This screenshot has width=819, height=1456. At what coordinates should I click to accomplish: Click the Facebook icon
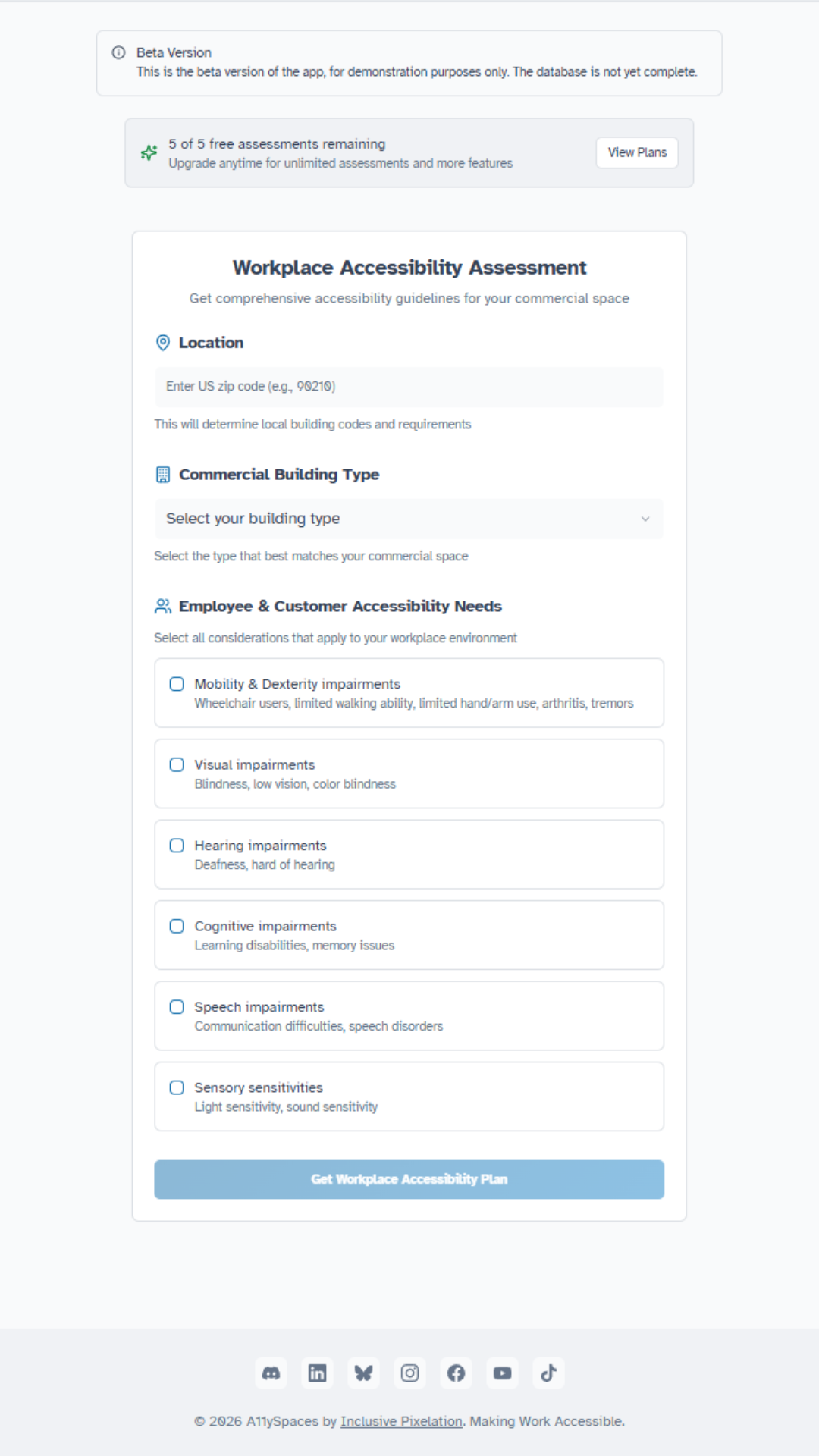456,1373
